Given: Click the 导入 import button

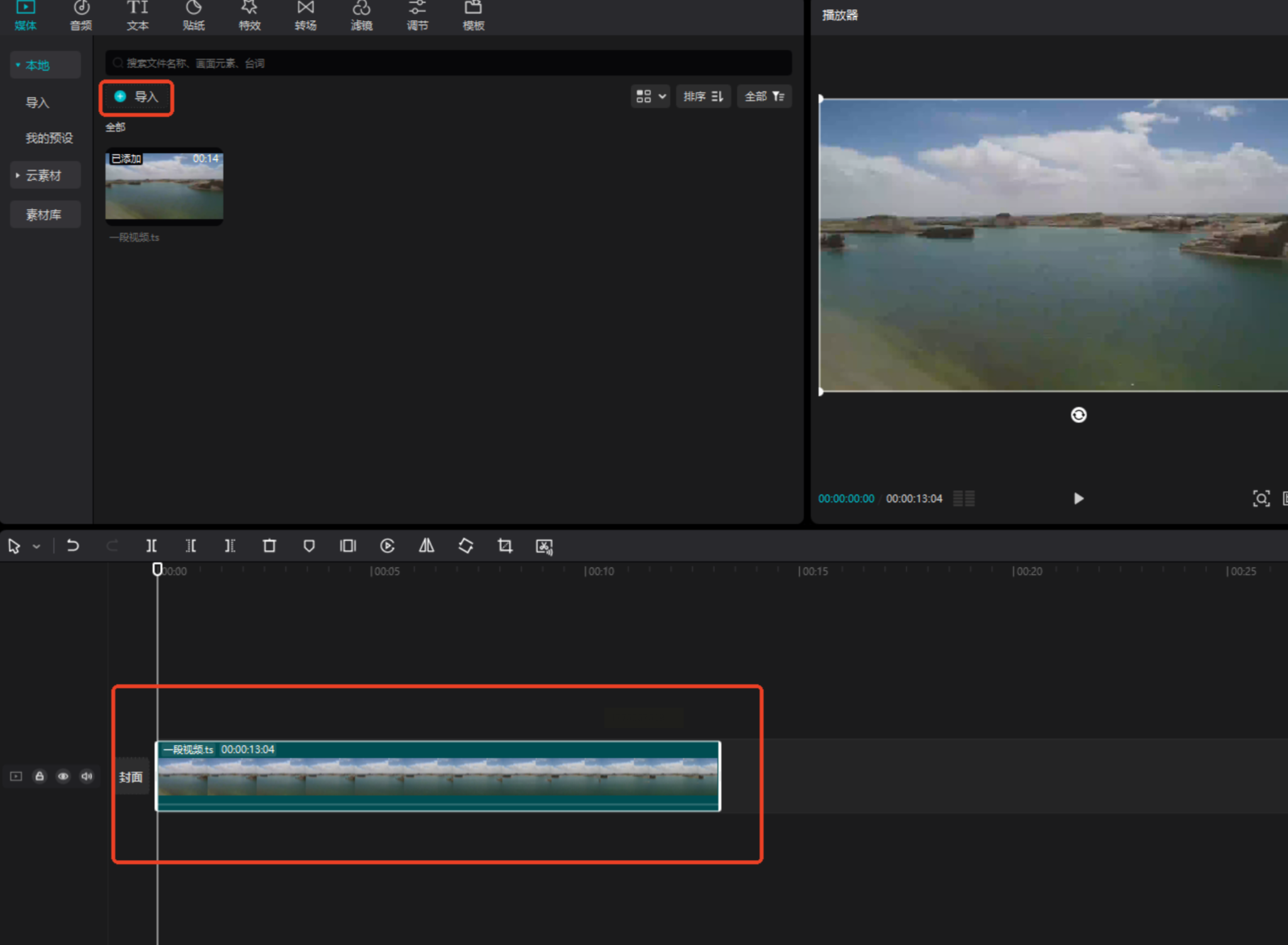Looking at the screenshot, I should point(136,97).
